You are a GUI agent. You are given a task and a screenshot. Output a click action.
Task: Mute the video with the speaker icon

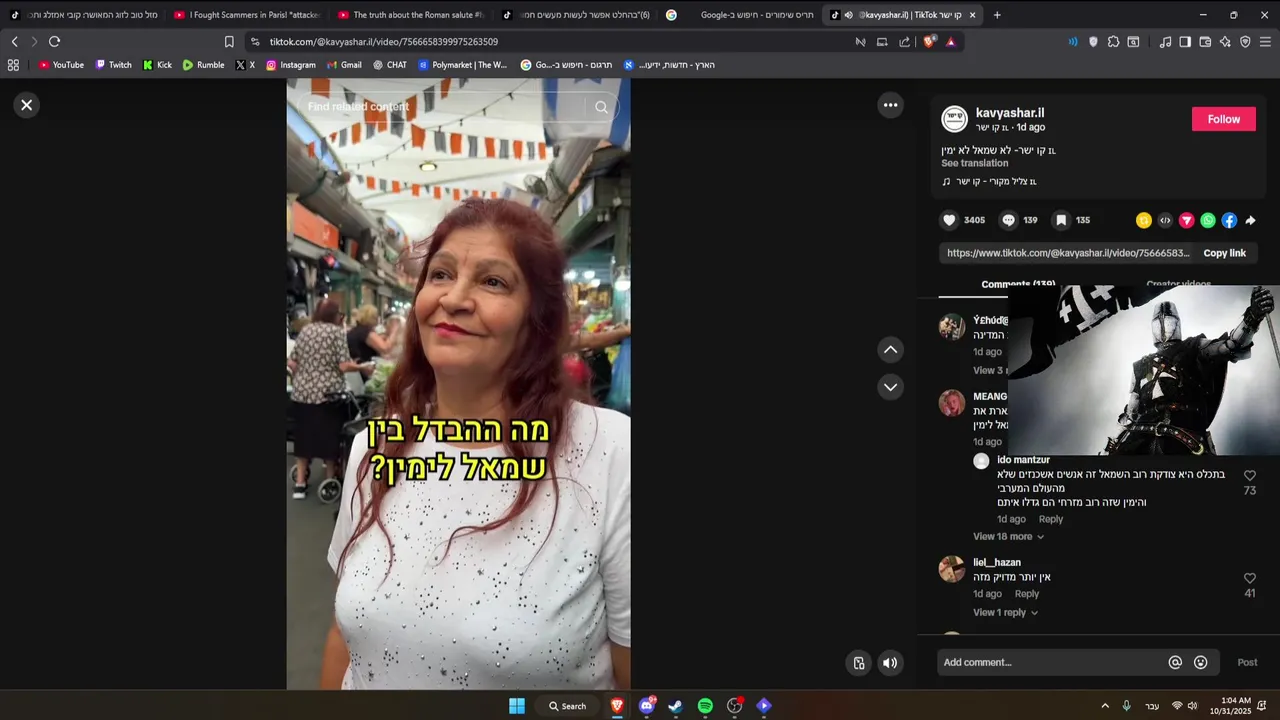coord(890,662)
